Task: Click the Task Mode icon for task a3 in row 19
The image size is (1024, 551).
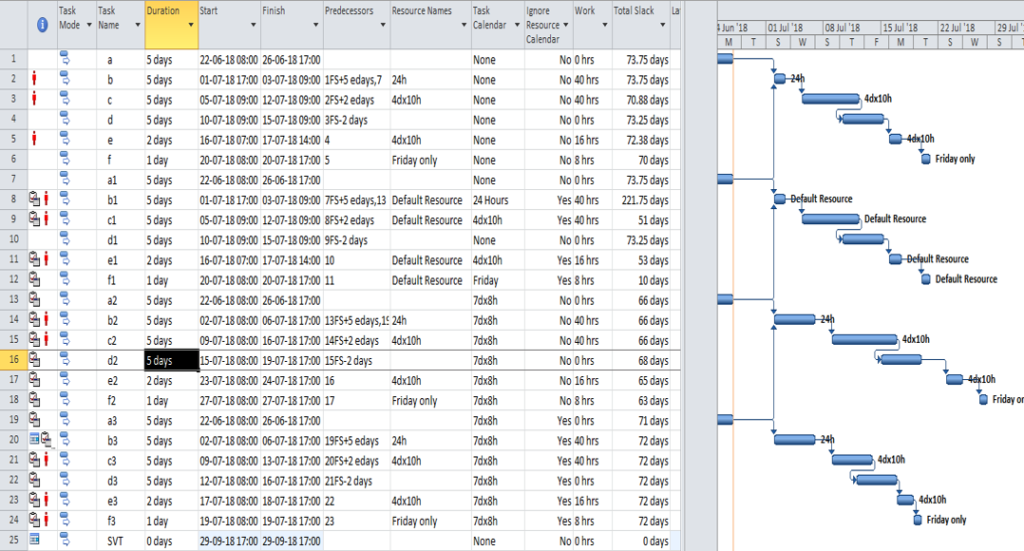Action: [65, 420]
